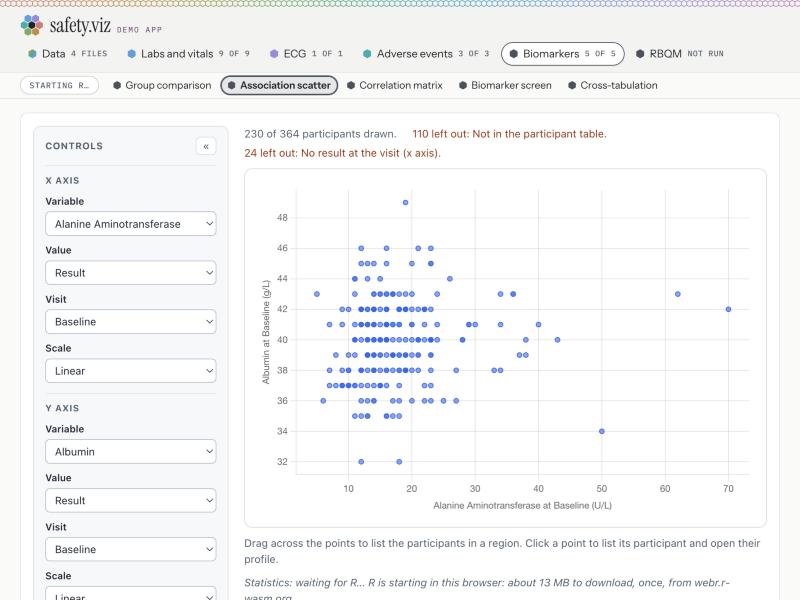Click the Starting R status pill

click(x=59, y=85)
